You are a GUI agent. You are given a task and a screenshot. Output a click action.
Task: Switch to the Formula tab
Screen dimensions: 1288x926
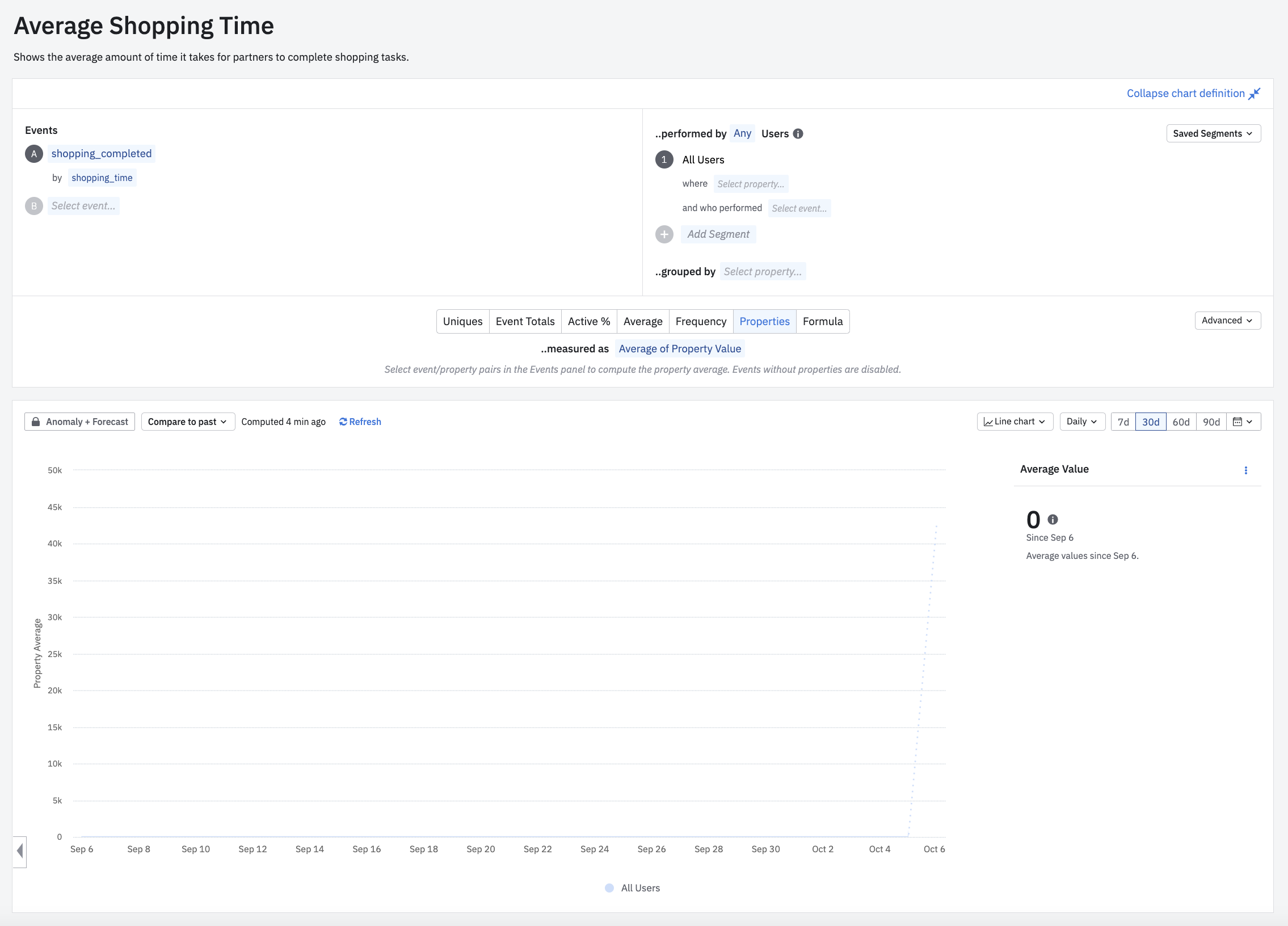pos(822,321)
